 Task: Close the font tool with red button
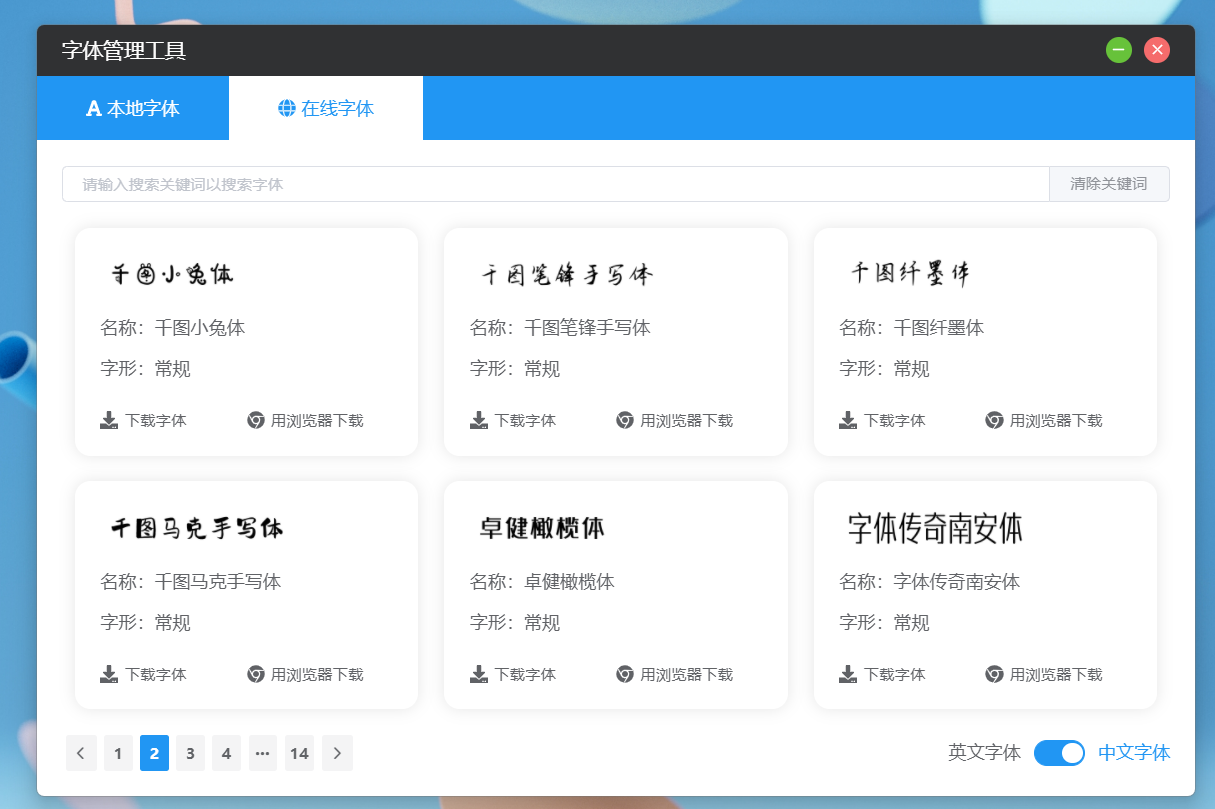coord(1157,50)
